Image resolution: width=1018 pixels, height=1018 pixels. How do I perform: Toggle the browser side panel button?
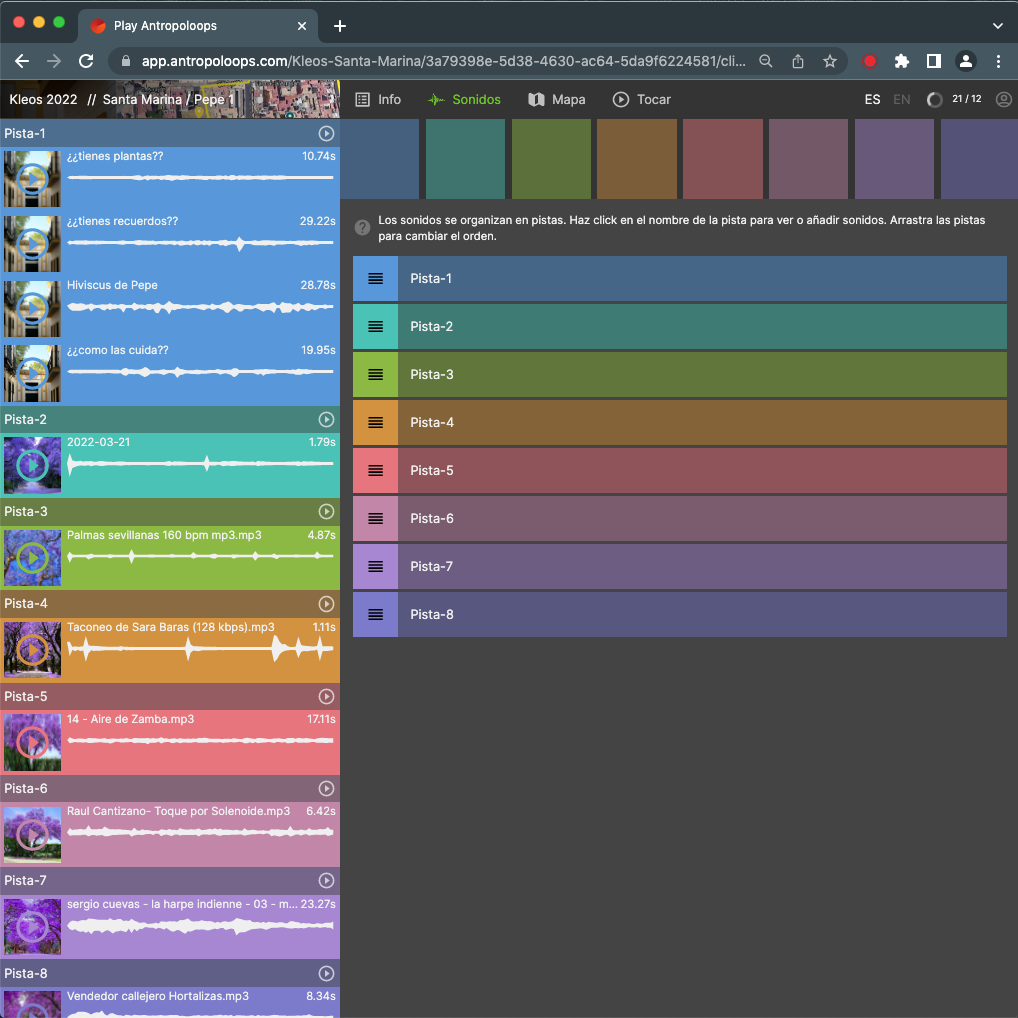933,61
